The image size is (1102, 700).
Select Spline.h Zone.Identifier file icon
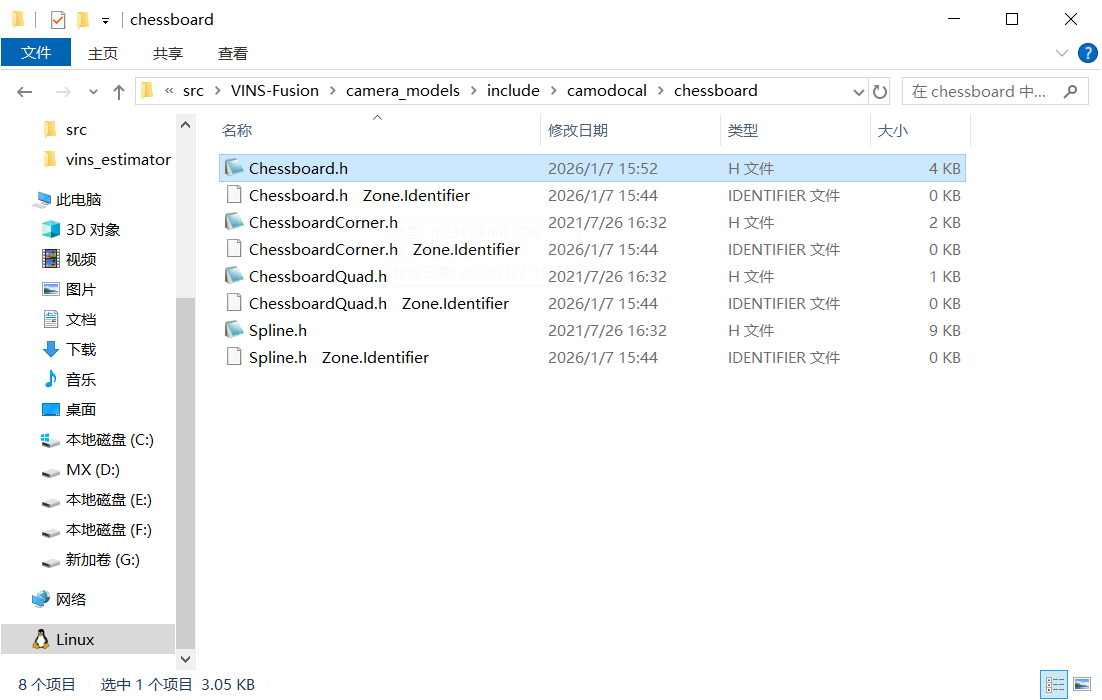[x=234, y=357]
